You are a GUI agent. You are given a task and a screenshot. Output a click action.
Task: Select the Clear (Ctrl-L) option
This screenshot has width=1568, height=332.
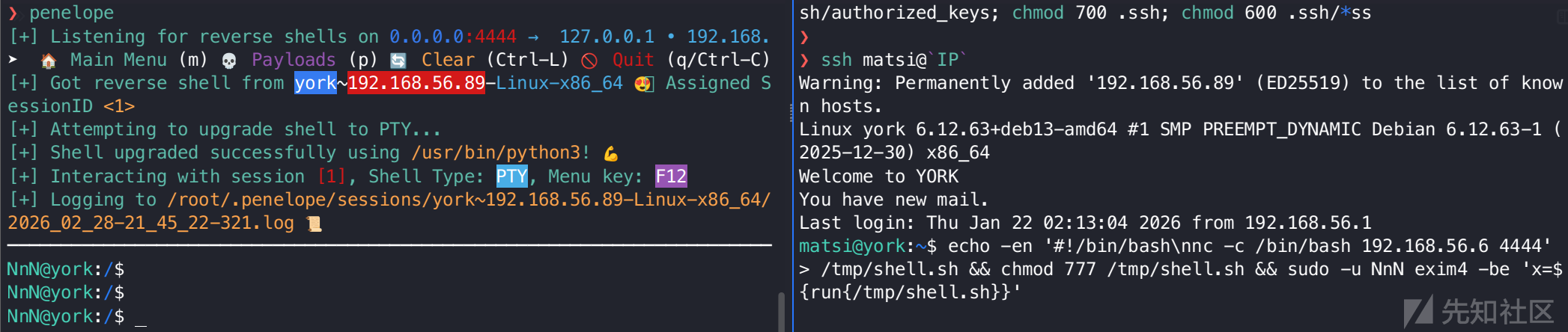click(495, 60)
